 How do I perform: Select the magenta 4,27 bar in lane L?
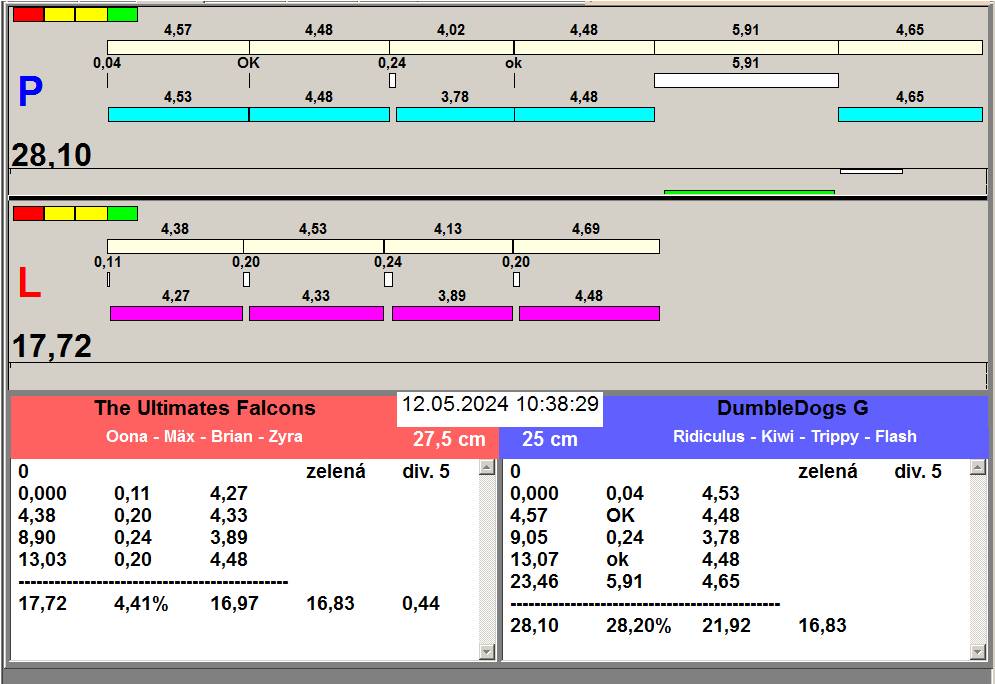point(176,313)
